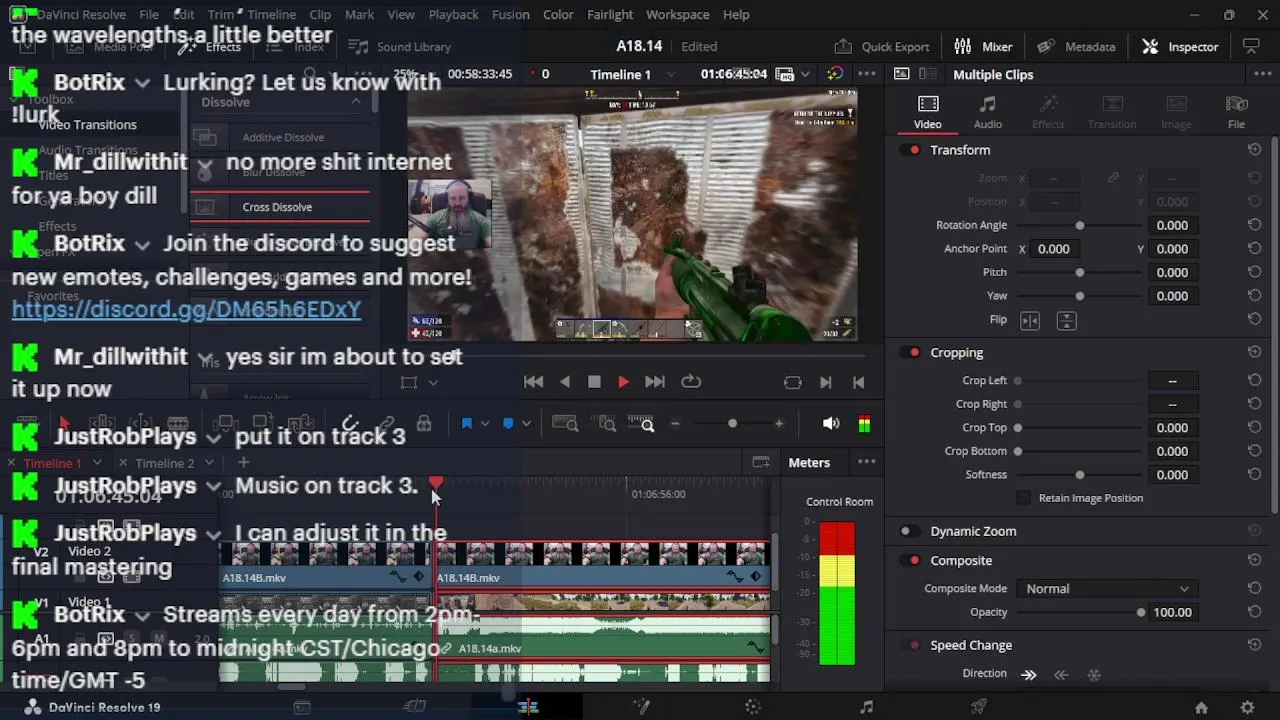This screenshot has width=1280, height=720.
Task: Open the Sound Library
Action: [x=401, y=46]
